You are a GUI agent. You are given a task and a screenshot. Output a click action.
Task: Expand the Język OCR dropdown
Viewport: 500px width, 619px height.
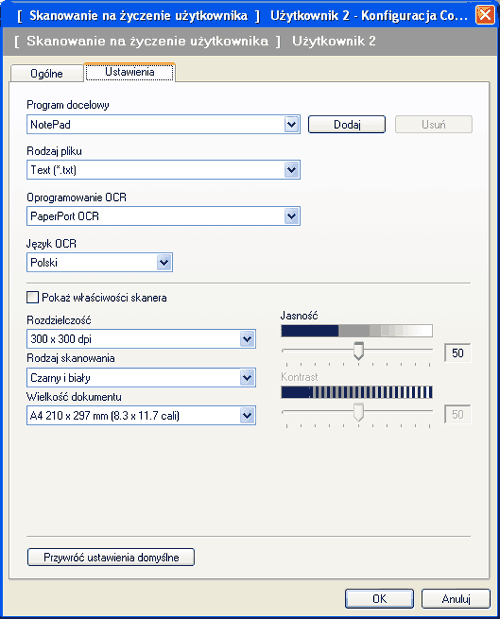point(99,262)
